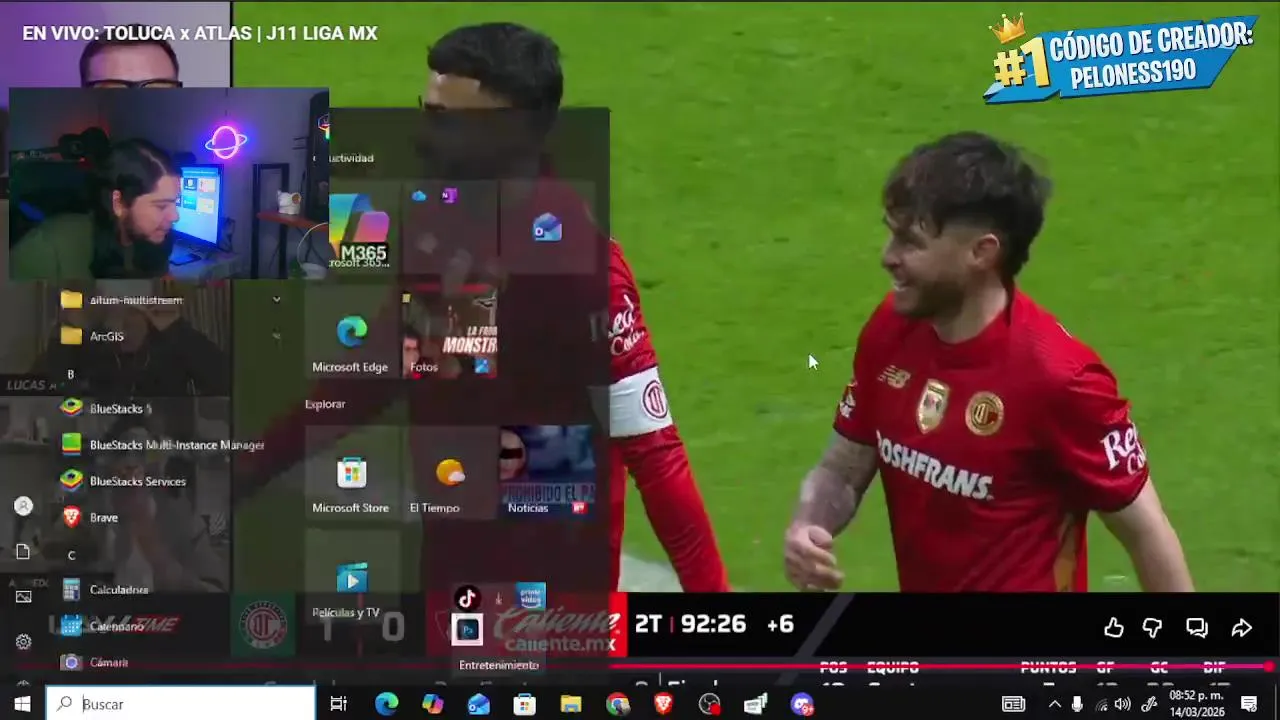Screen dimensions: 1280x720
Task: Dislike the video with thumbs down
Action: [x=1153, y=627]
